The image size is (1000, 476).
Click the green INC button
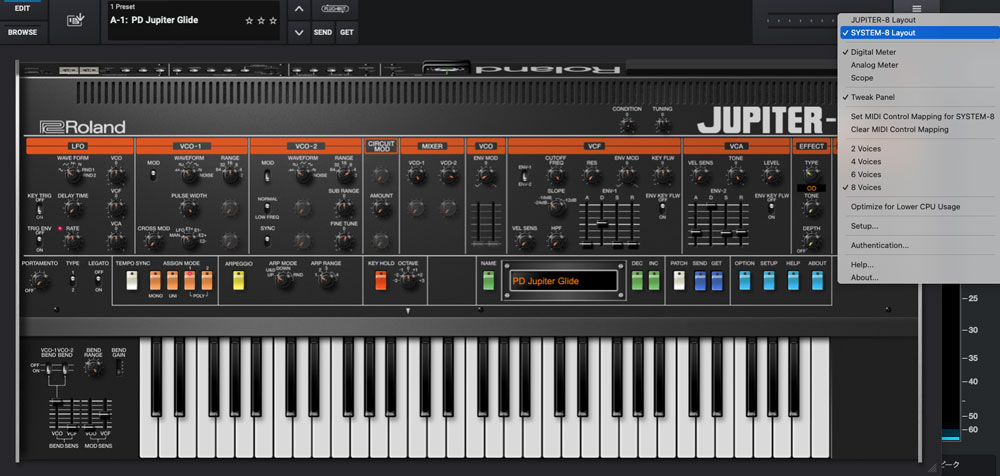click(x=654, y=280)
